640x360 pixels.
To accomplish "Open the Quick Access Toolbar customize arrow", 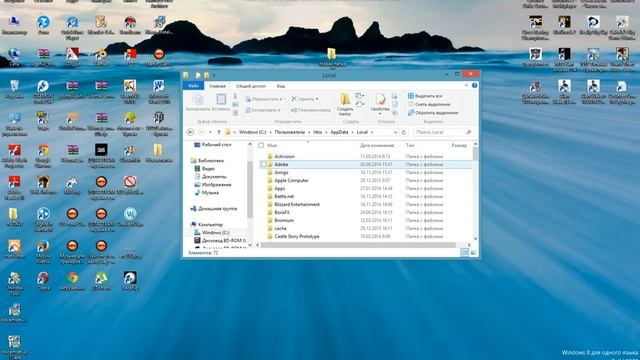I will (213, 75).
